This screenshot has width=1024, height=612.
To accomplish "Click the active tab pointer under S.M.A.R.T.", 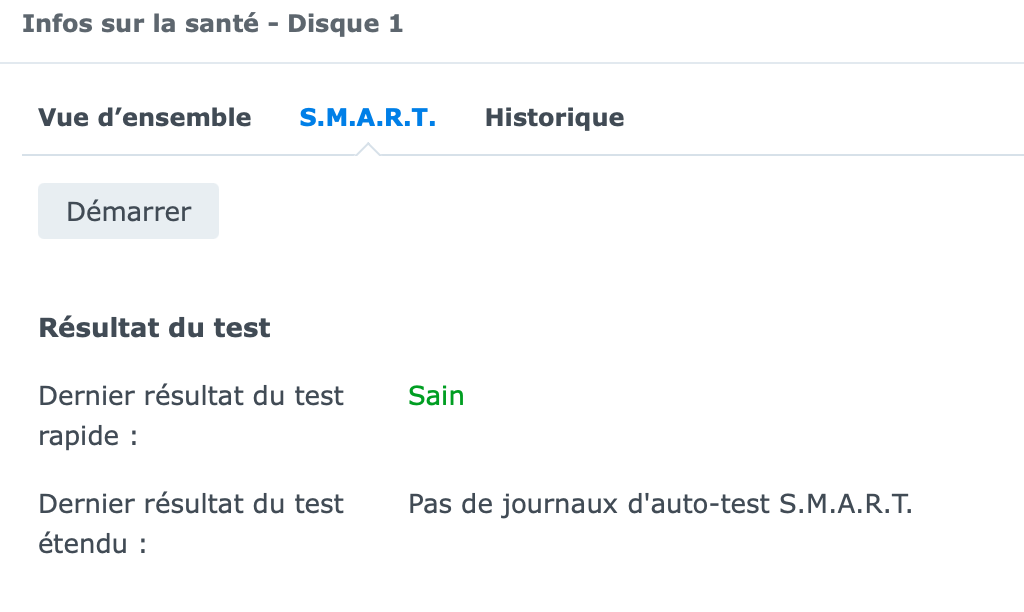I will (367, 149).
